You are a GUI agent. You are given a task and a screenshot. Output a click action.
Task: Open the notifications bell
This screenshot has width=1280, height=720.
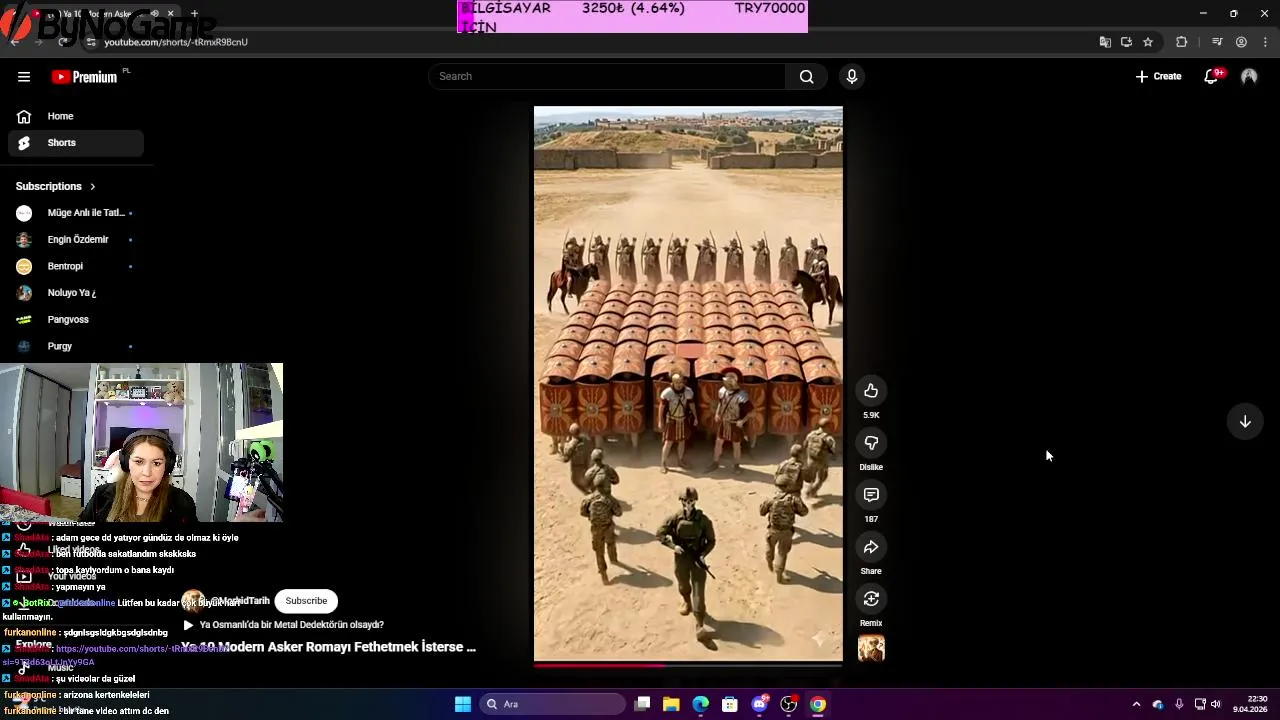[x=1211, y=77]
